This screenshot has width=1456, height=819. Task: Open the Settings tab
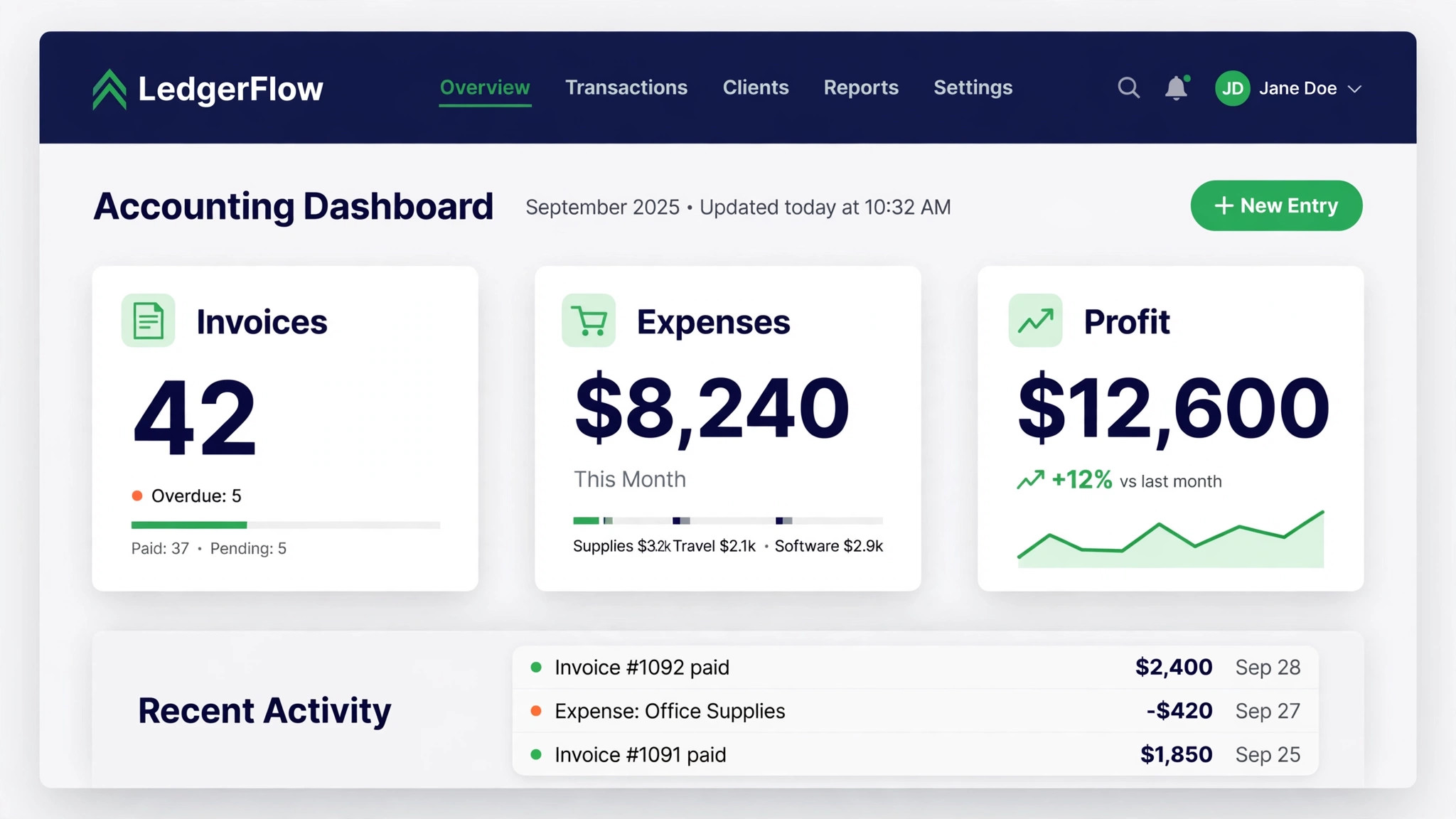pos(973,87)
